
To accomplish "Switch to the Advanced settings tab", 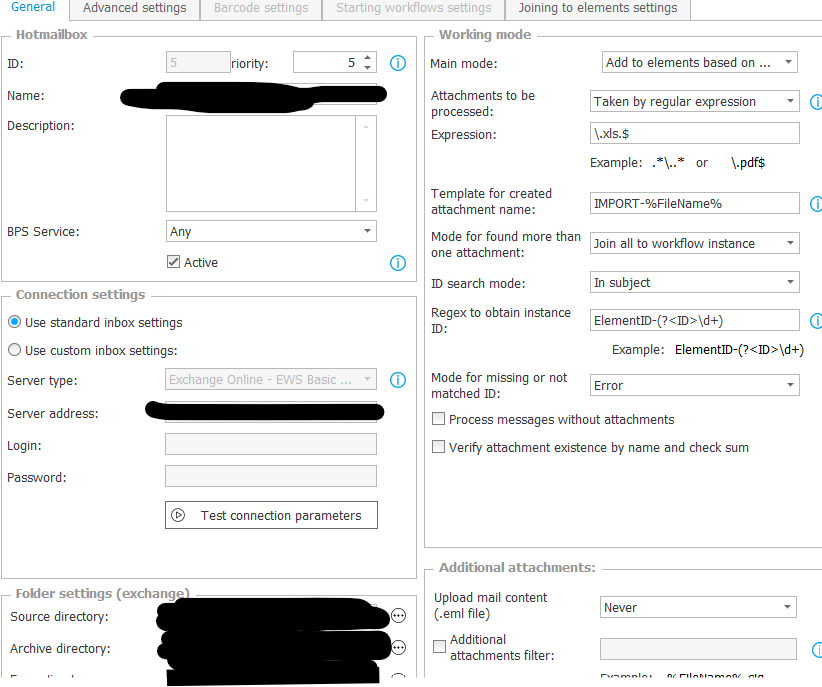I will pos(134,9).
